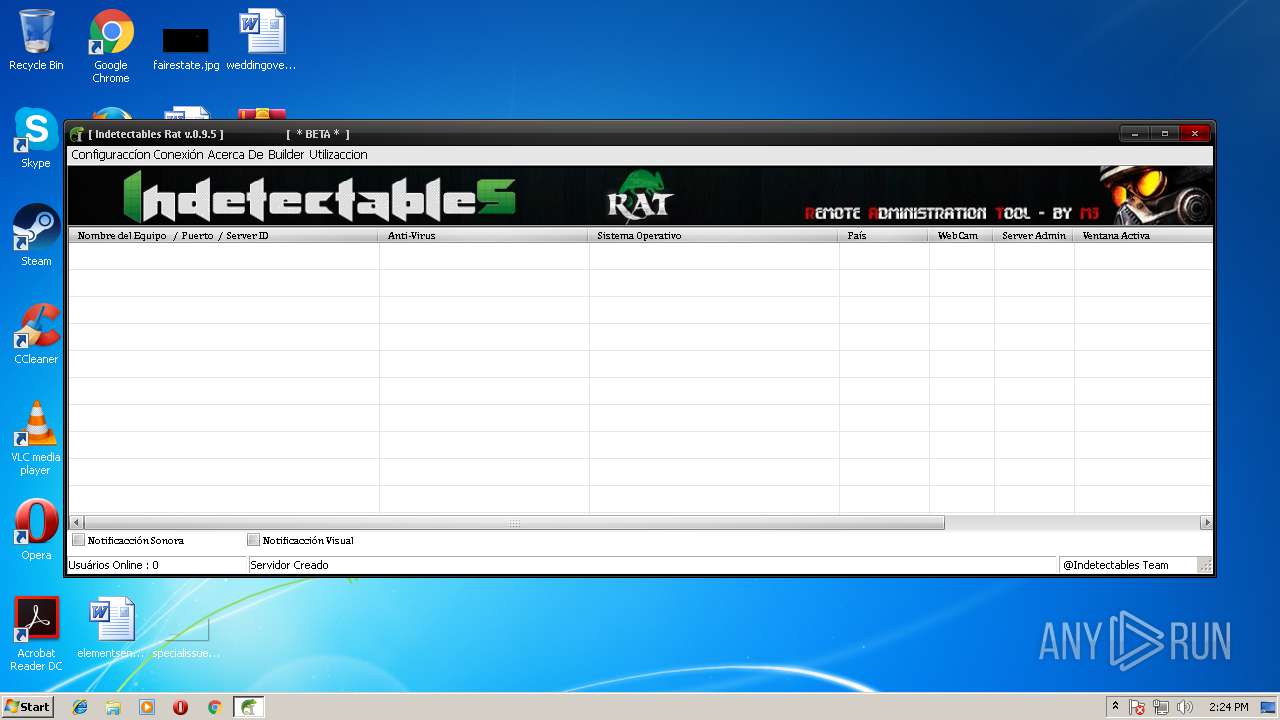Image resolution: width=1280 pixels, height=720 pixels.
Task: Open the Configuraccíon menu
Action: pyautogui.click(x=110, y=155)
